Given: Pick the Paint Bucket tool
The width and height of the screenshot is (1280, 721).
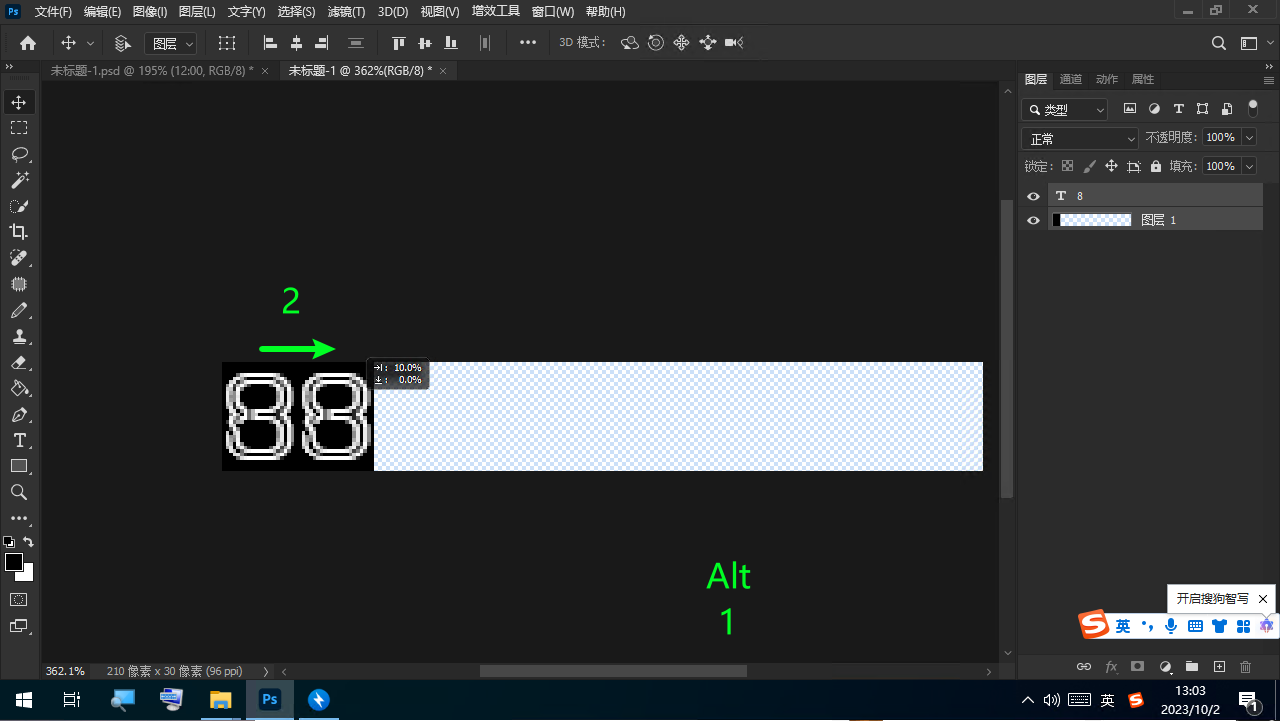Looking at the screenshot, I should click(x=19, y=388).
